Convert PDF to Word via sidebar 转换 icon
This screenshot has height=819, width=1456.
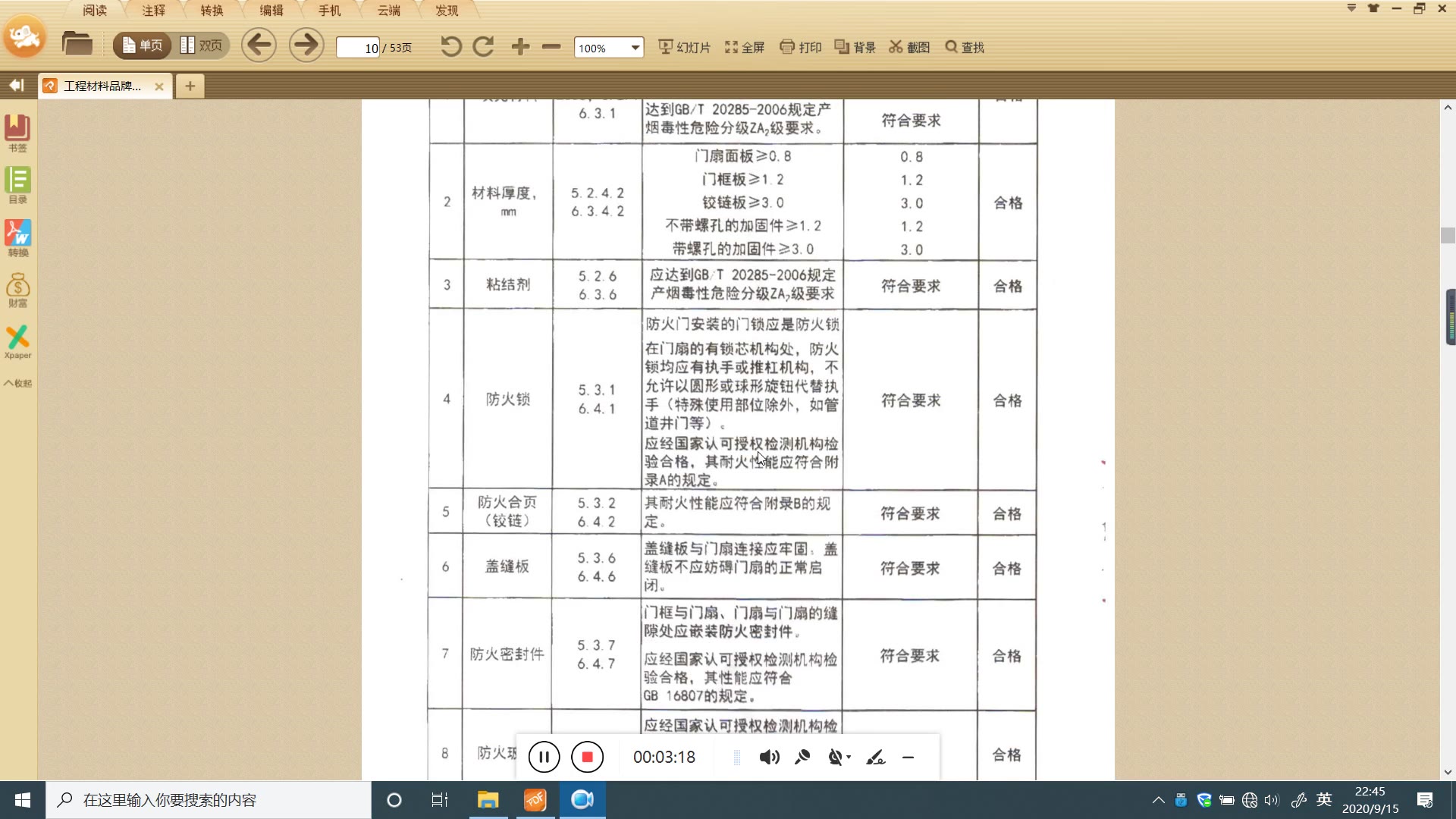click(17, 237)
